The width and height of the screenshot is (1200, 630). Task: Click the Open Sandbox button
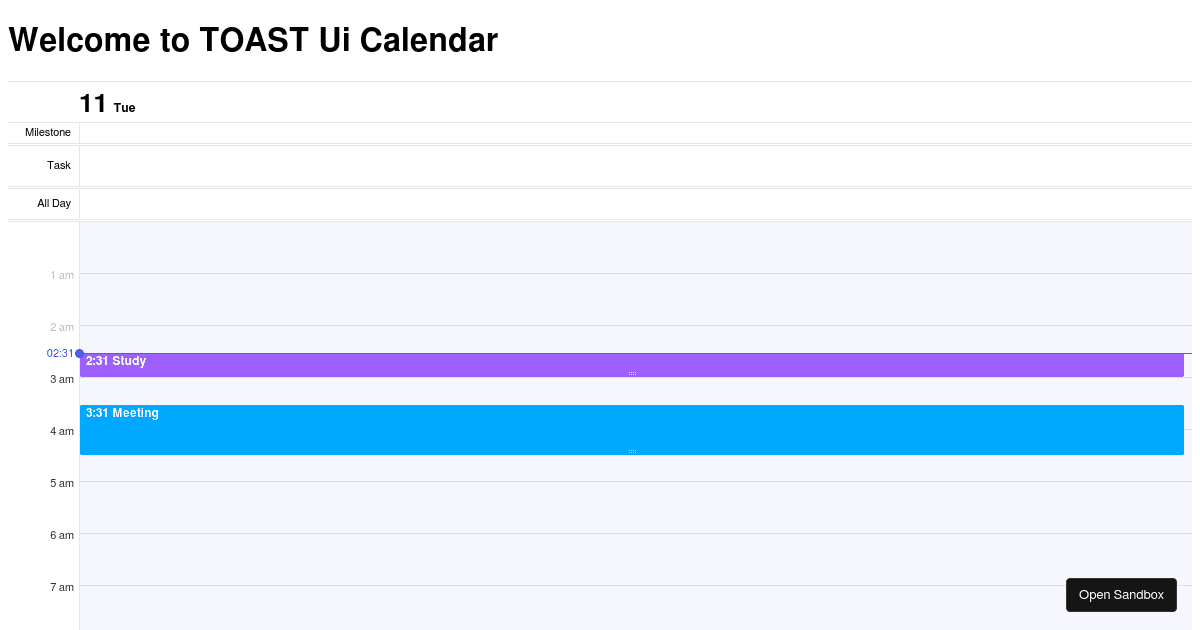pyautogui.click(x=1121, y=594)
